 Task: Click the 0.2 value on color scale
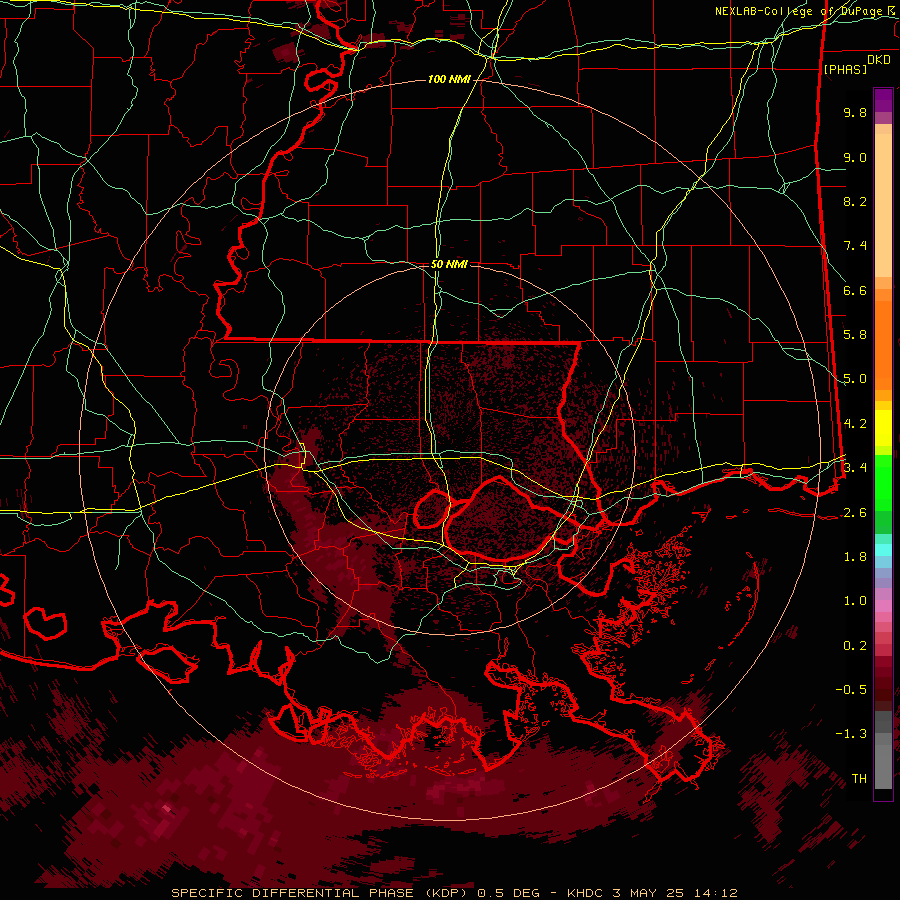(x=855, y=646)
